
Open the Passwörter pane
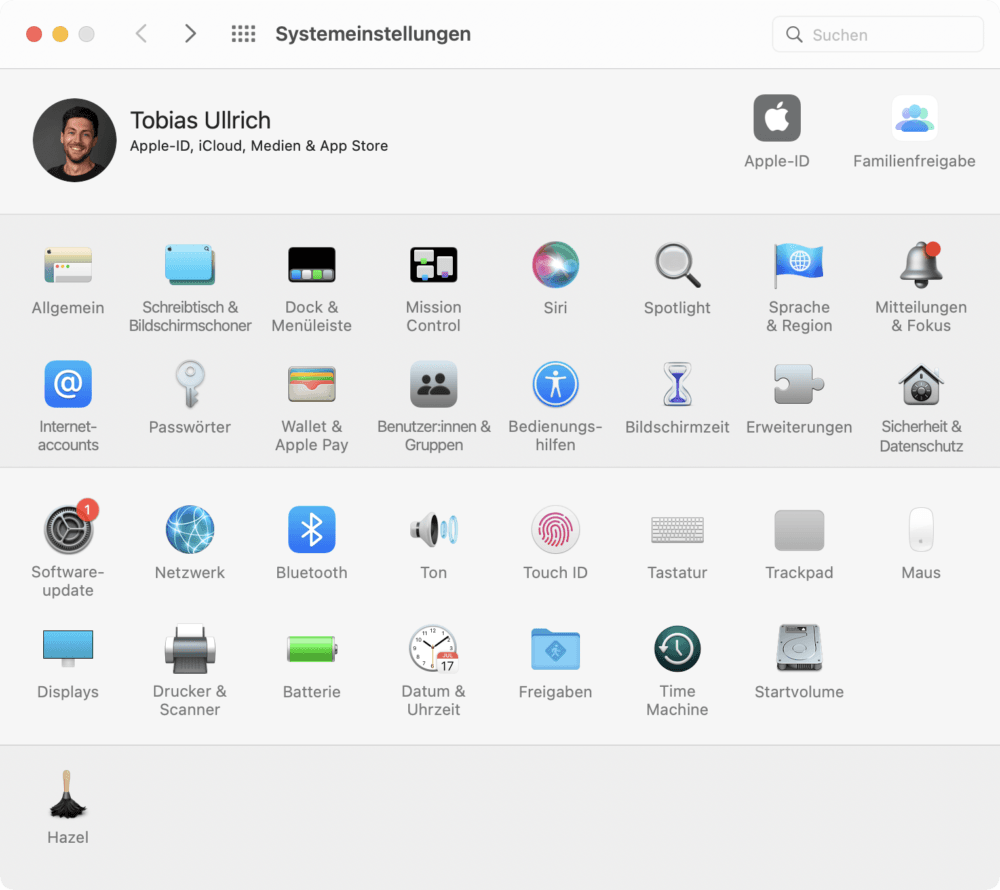190,384
